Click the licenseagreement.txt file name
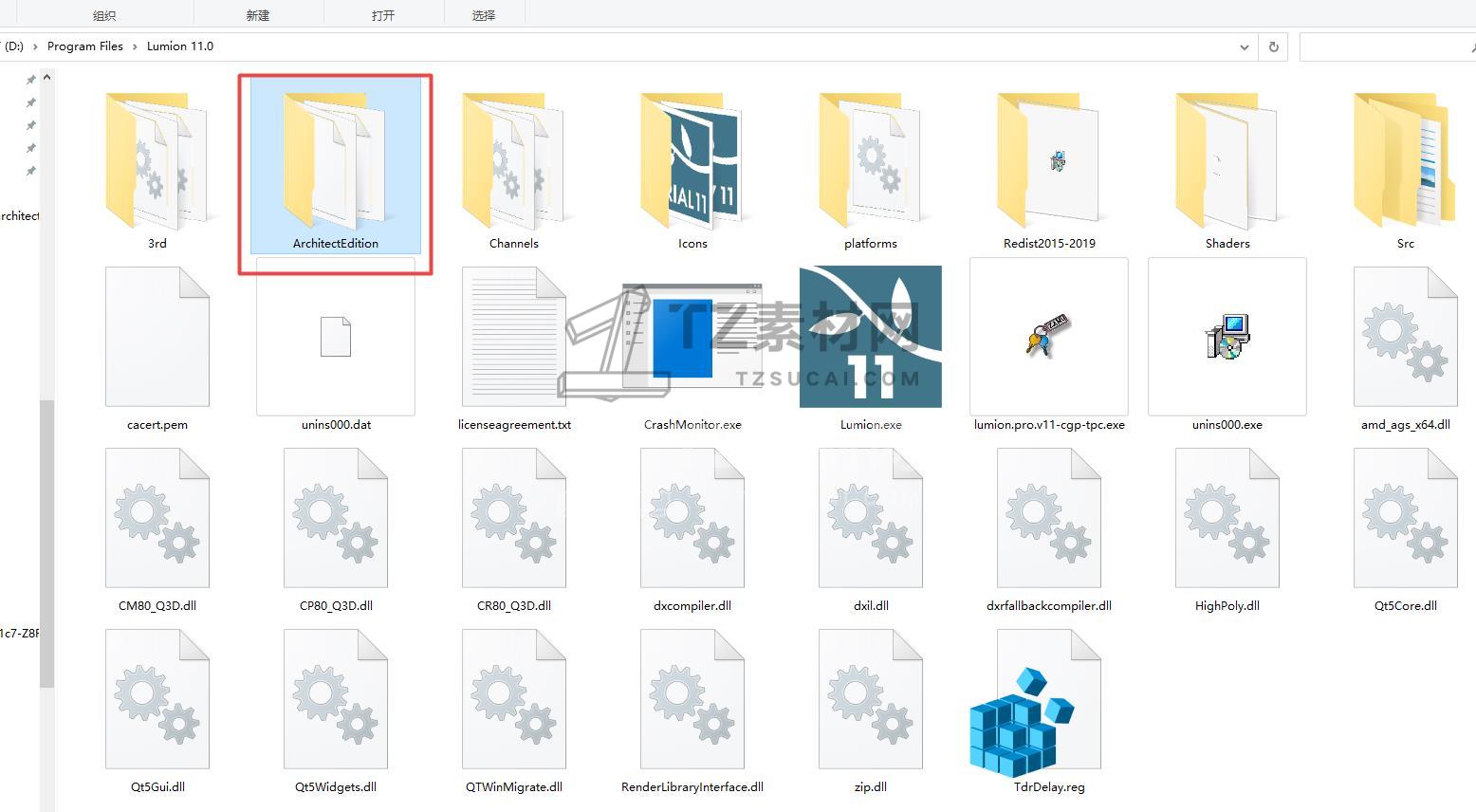The height and width of the screenshot is (812, 1476). pos(514,425)
